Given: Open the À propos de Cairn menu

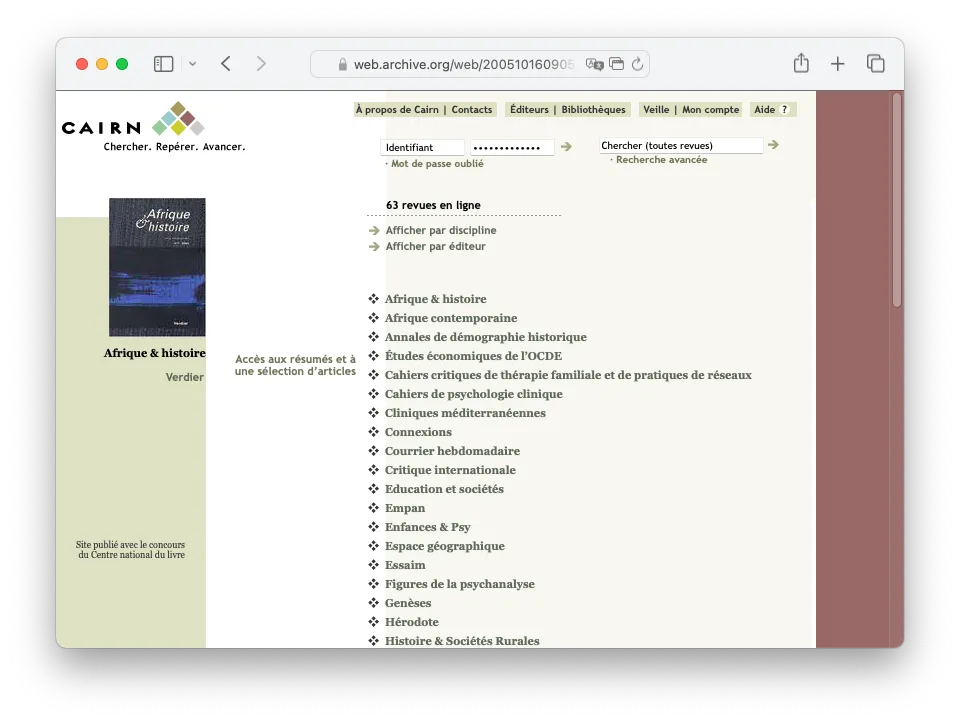Looking at the screenshot, I should point(397,110).
